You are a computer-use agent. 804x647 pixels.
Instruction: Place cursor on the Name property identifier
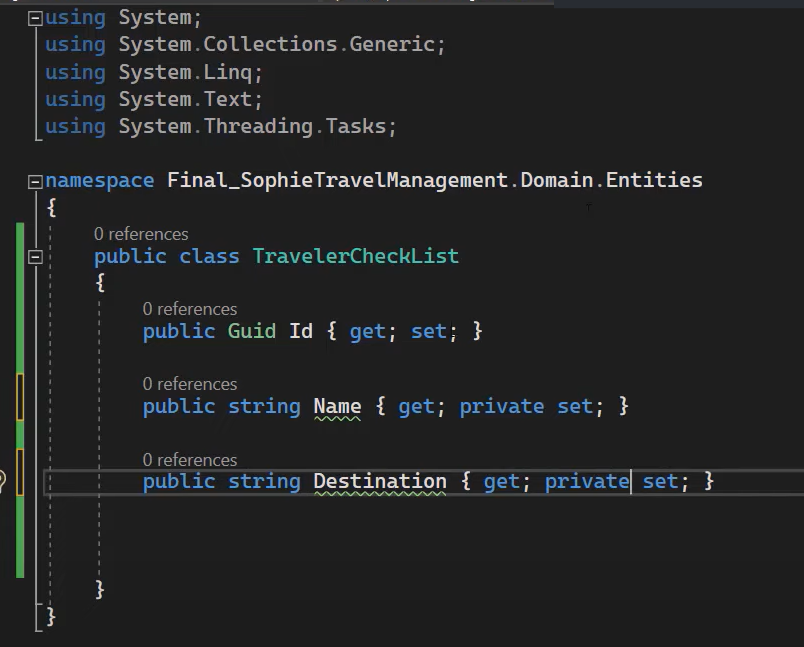tap(337, 406)
